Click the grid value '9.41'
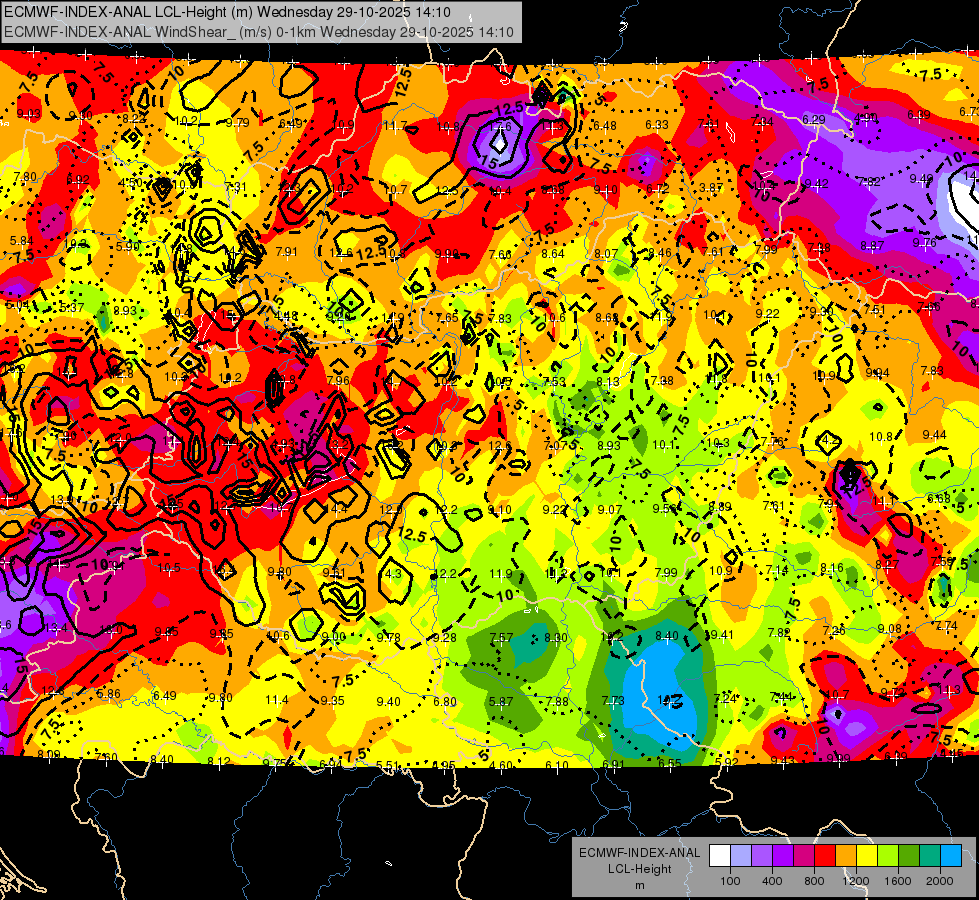The image size is (979, 900). (x=721, y=635)
